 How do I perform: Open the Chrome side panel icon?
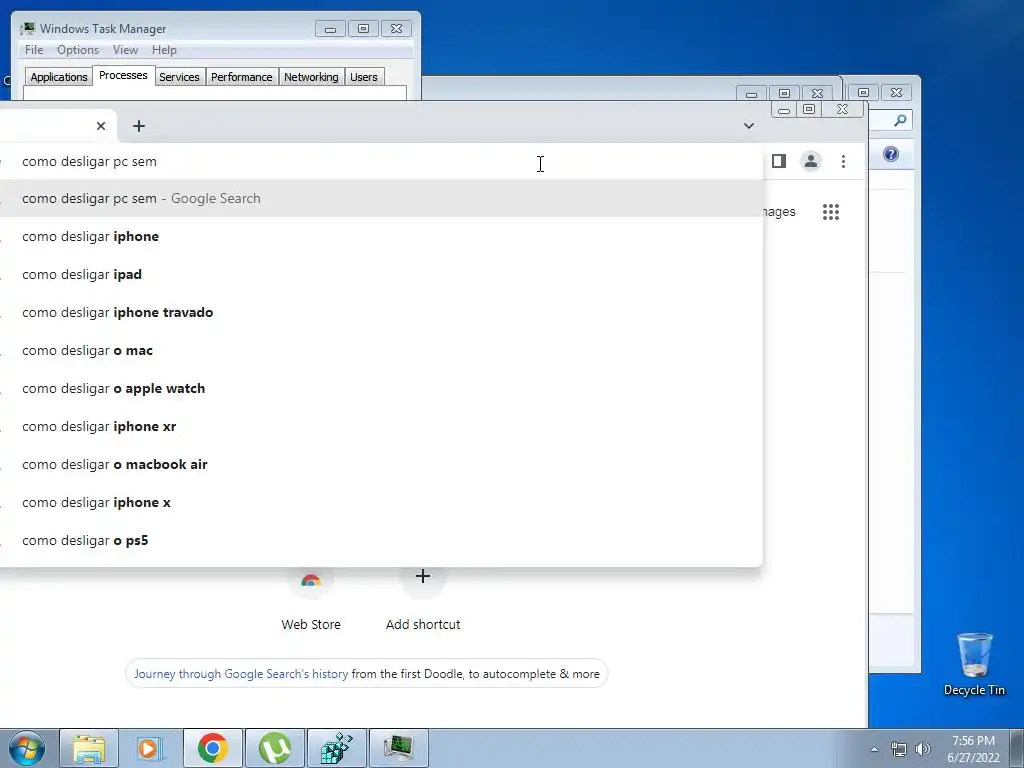[778, 161]
